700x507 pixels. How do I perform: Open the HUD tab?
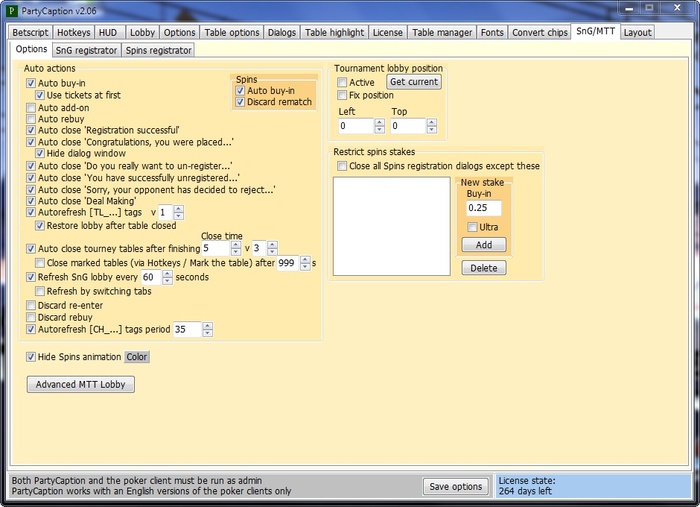point(108,33)
